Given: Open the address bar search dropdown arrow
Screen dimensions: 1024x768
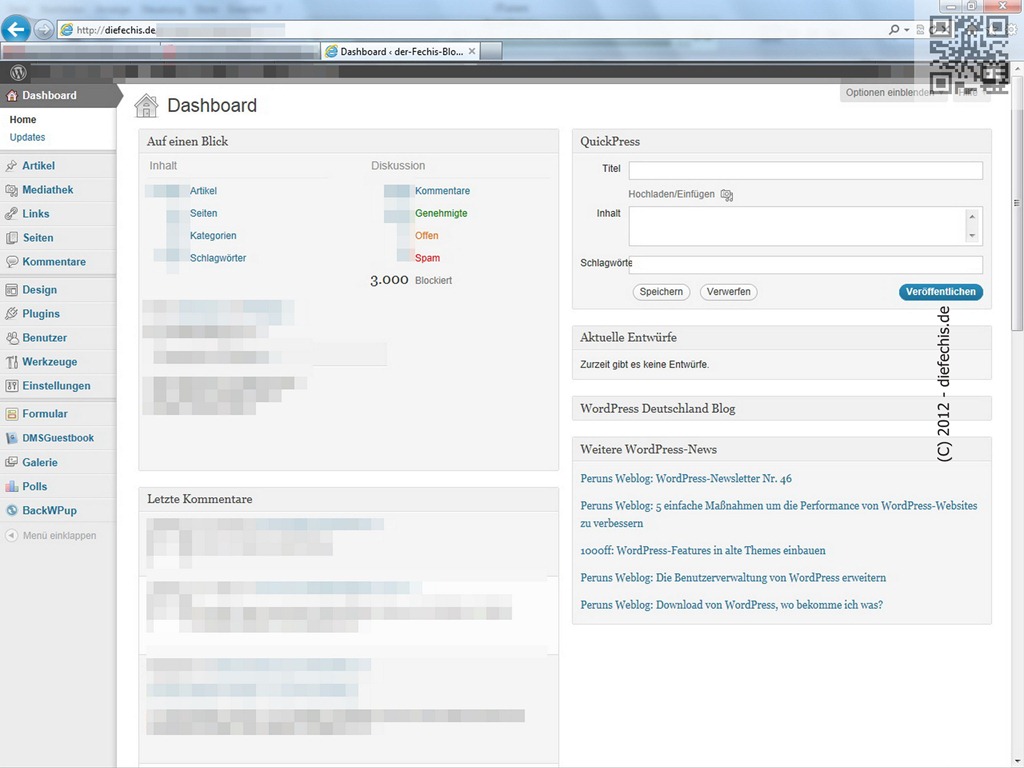Looking at the screenshot, I should (906, 30).
